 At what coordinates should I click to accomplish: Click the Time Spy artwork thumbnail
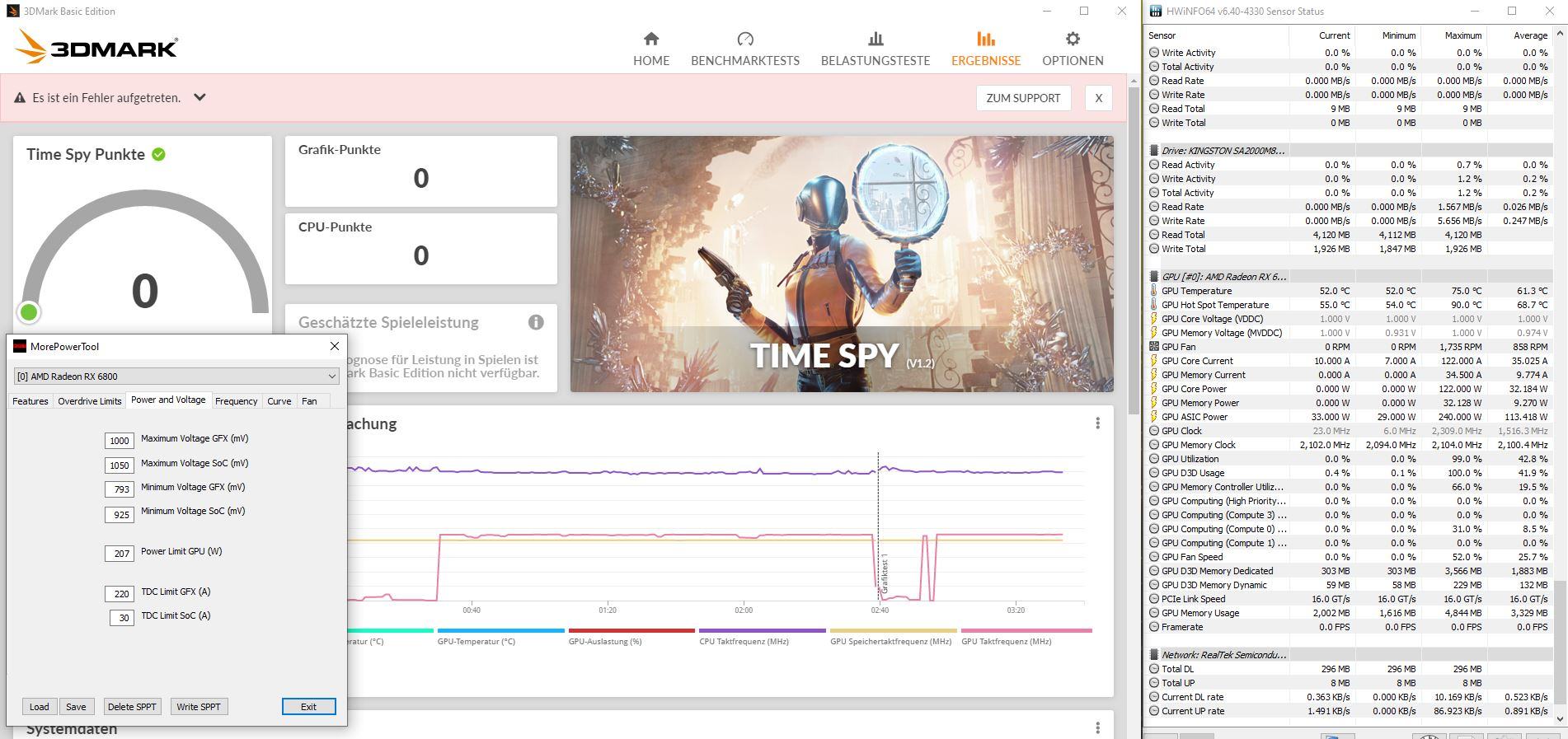pos(842,264)
